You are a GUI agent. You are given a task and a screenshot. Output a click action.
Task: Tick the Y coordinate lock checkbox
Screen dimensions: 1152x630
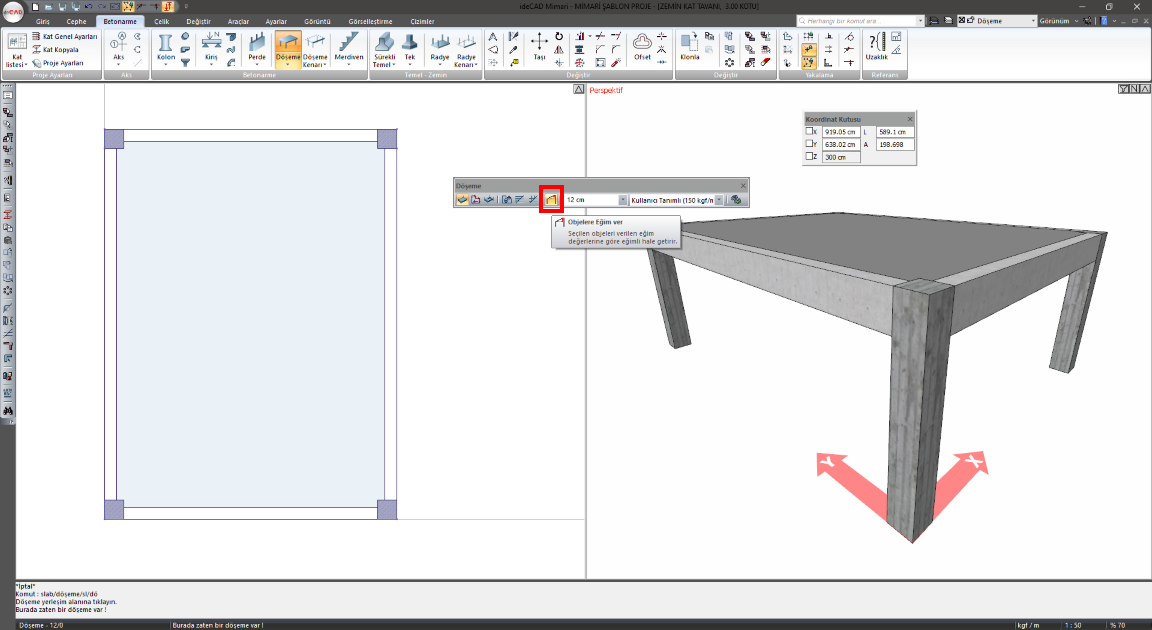coord(810,144)
